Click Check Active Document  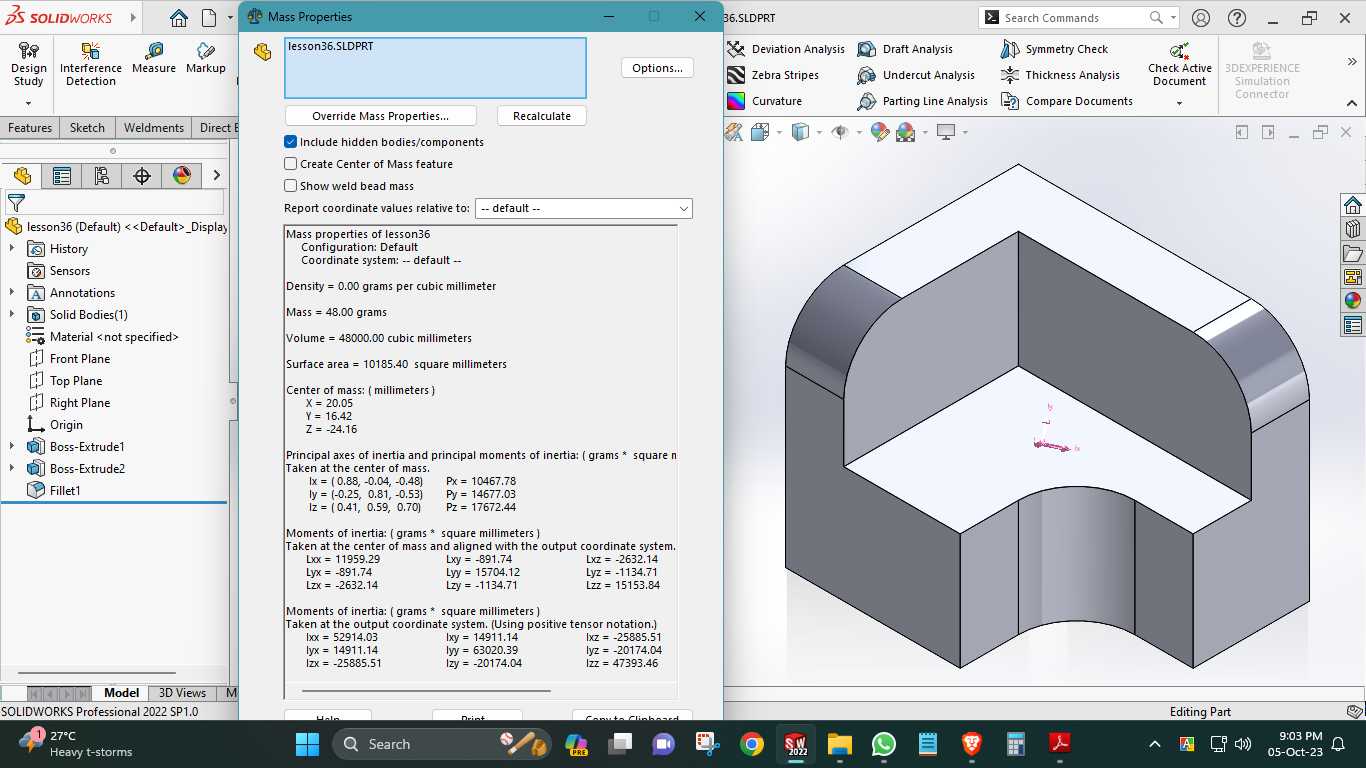(1180, 64)
